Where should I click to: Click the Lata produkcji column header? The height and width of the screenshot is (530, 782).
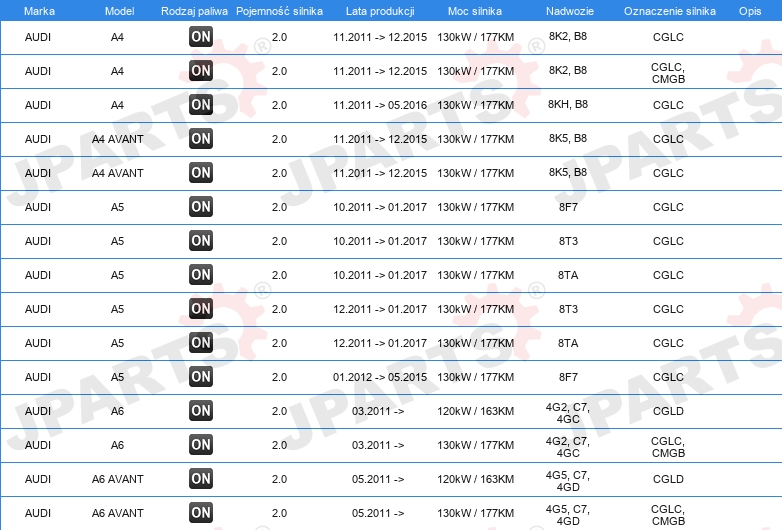tap(380, 11)
